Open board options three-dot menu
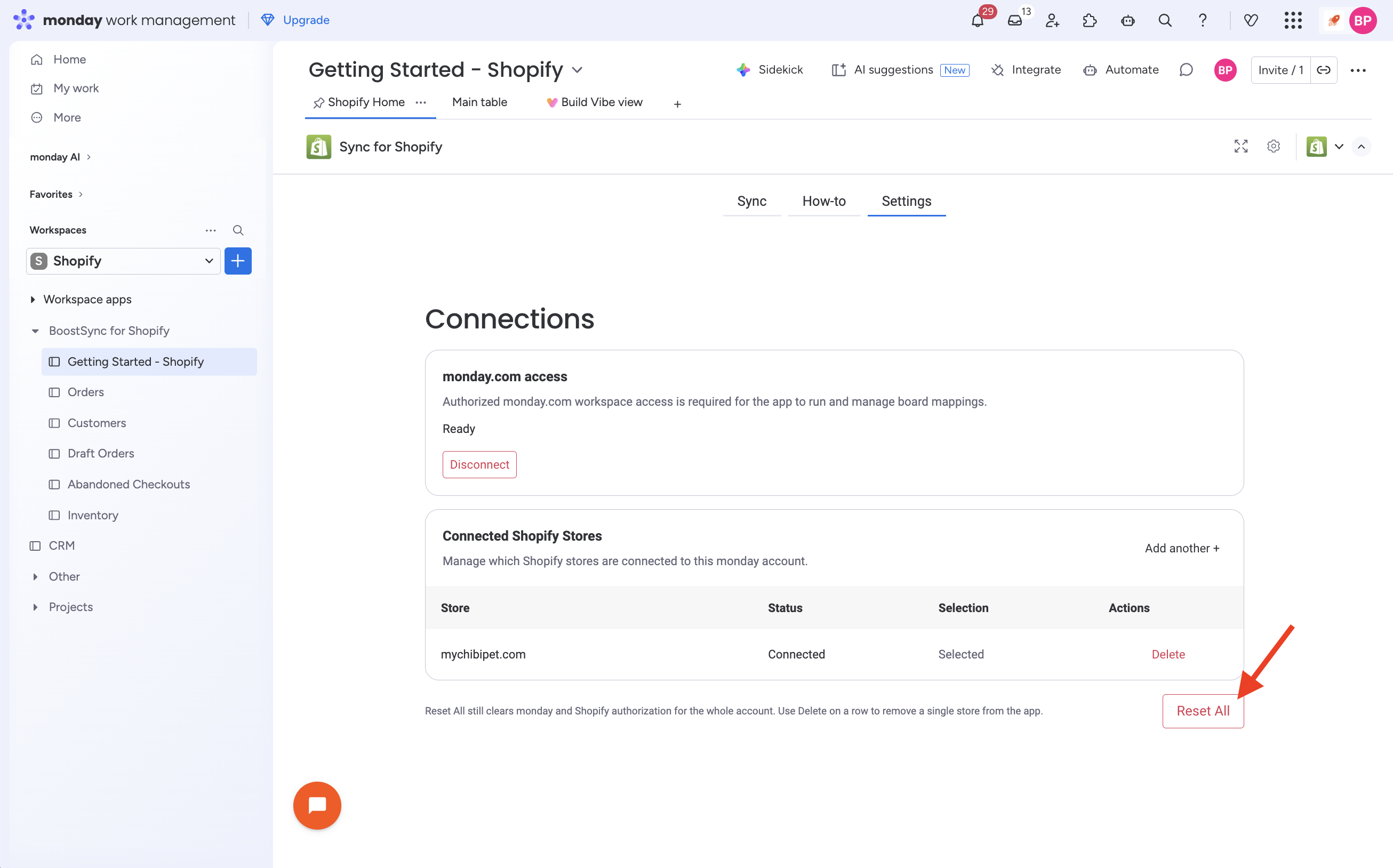The width and height of the screenshot is (1393, 868). click(x=1358, y=70)
